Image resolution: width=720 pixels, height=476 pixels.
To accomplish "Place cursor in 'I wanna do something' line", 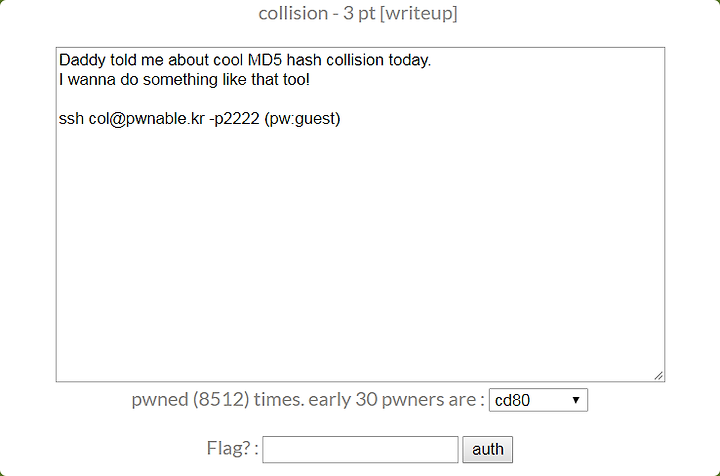I will click(x=184, y=80).
